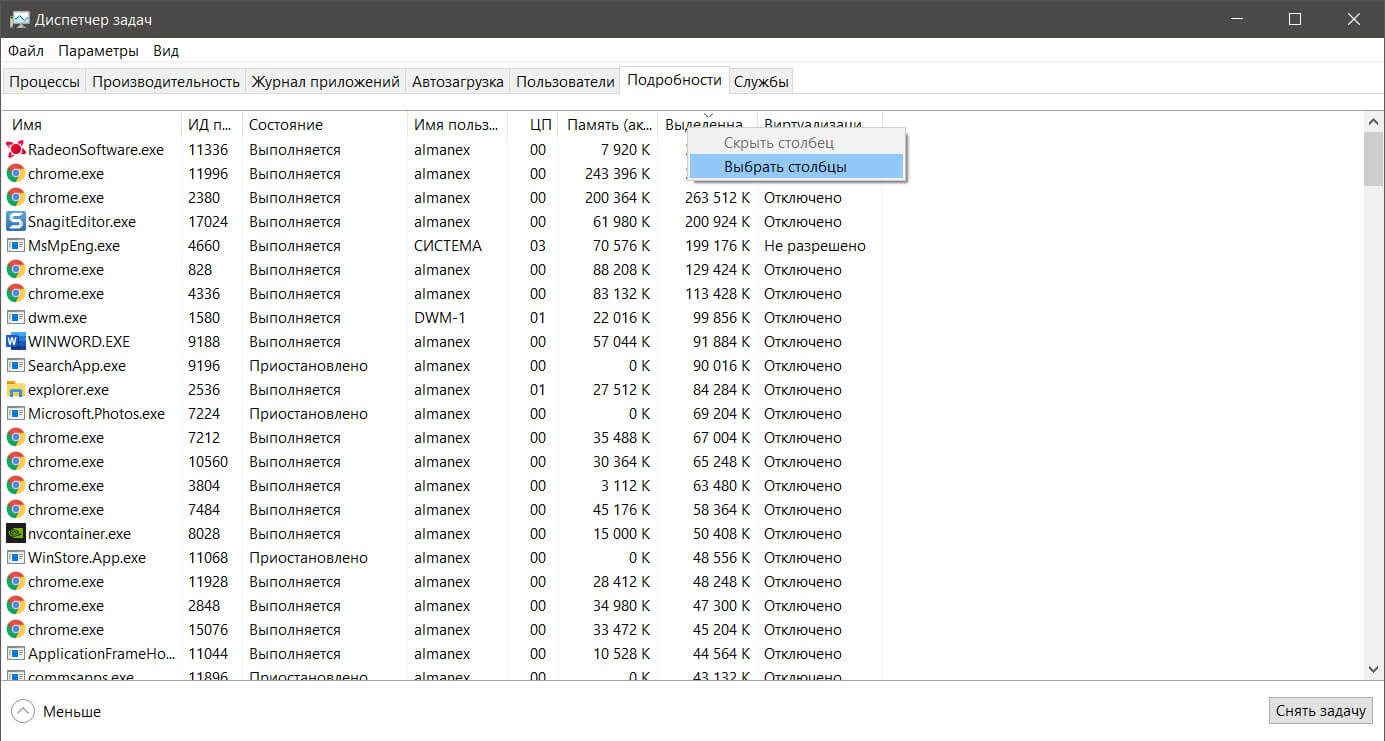The width and height of the screenshot is (1385, 741).
Task: Click the nvcontainer.exe NVIDIA icon
Action: [16, 534]
